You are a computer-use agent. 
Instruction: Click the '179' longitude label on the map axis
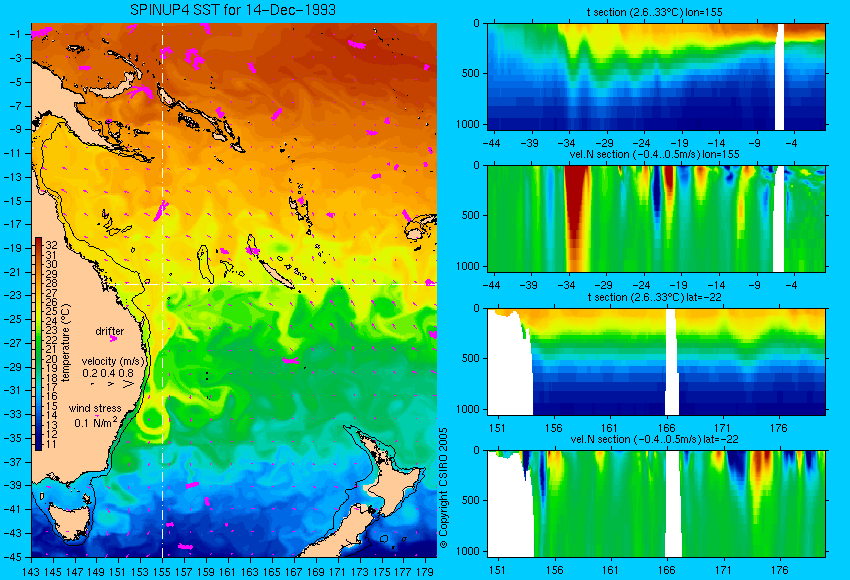(425, 571)
